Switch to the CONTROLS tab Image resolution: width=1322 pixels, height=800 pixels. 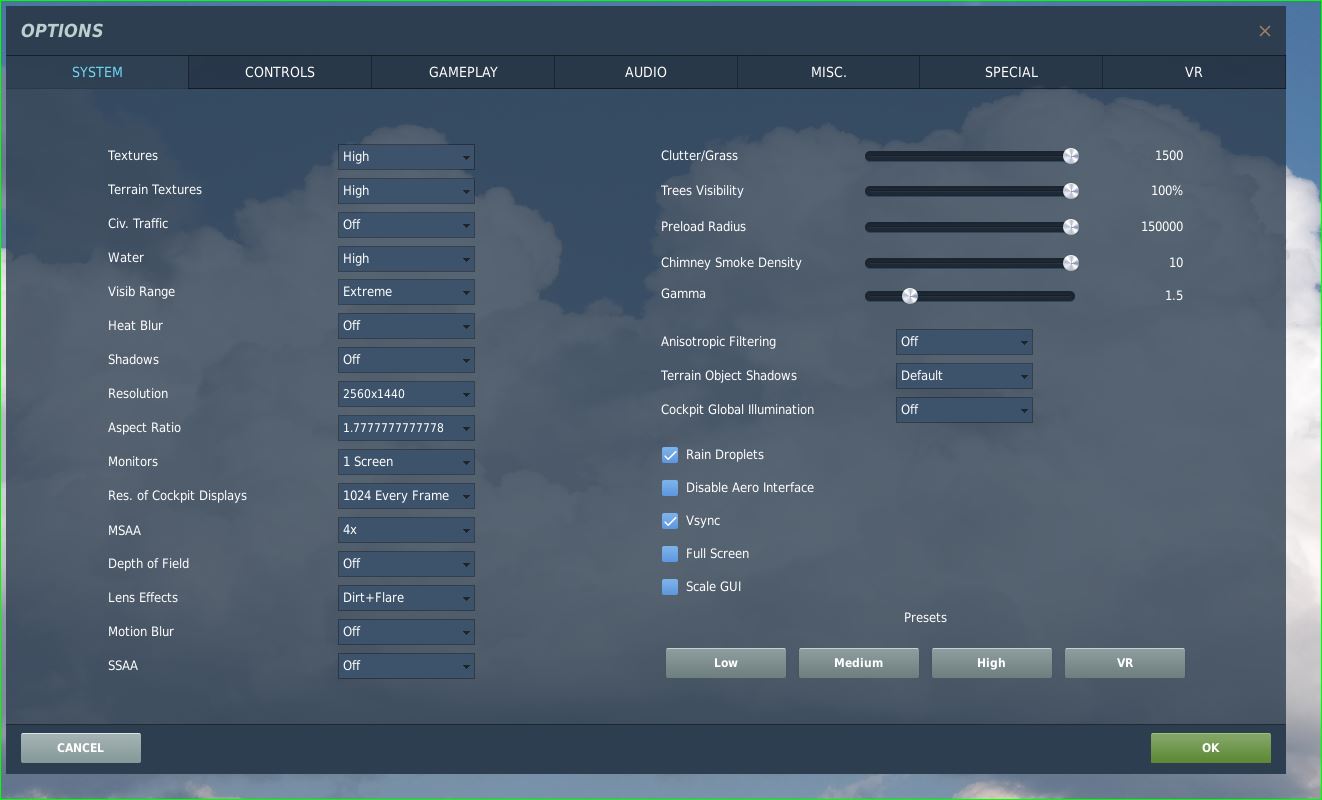coord(280,72)
